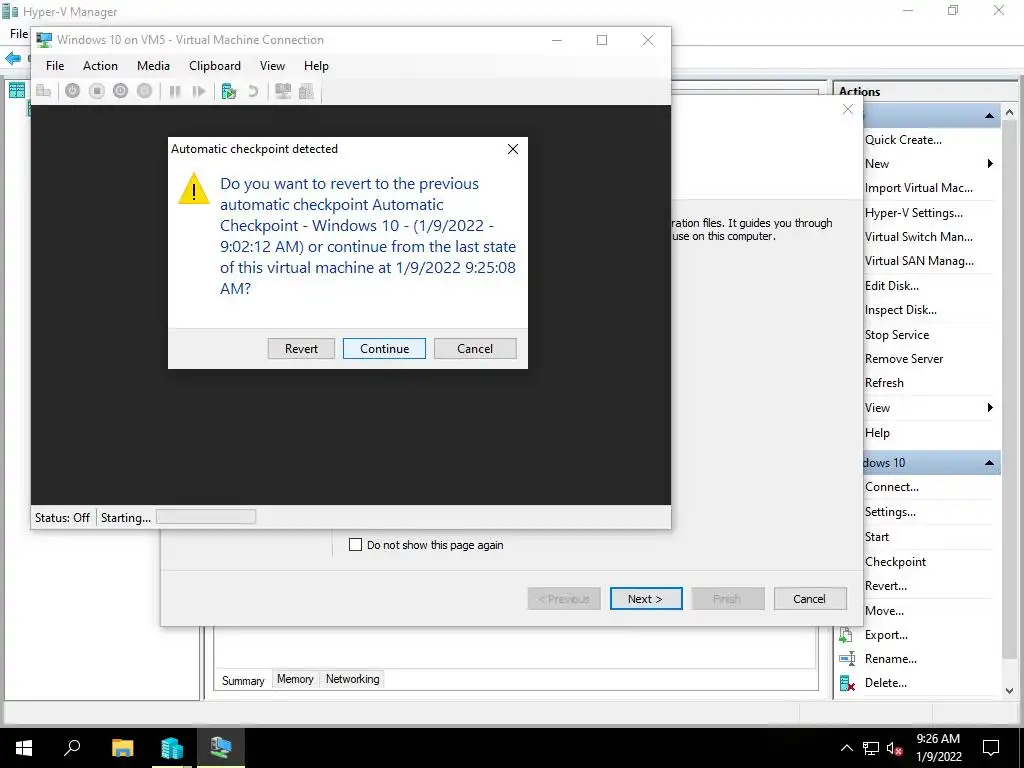Open Help menu in VM Connection
The height and width of the screenshot is (768, 1024).
pyautogui.click(x=316, y=65)
